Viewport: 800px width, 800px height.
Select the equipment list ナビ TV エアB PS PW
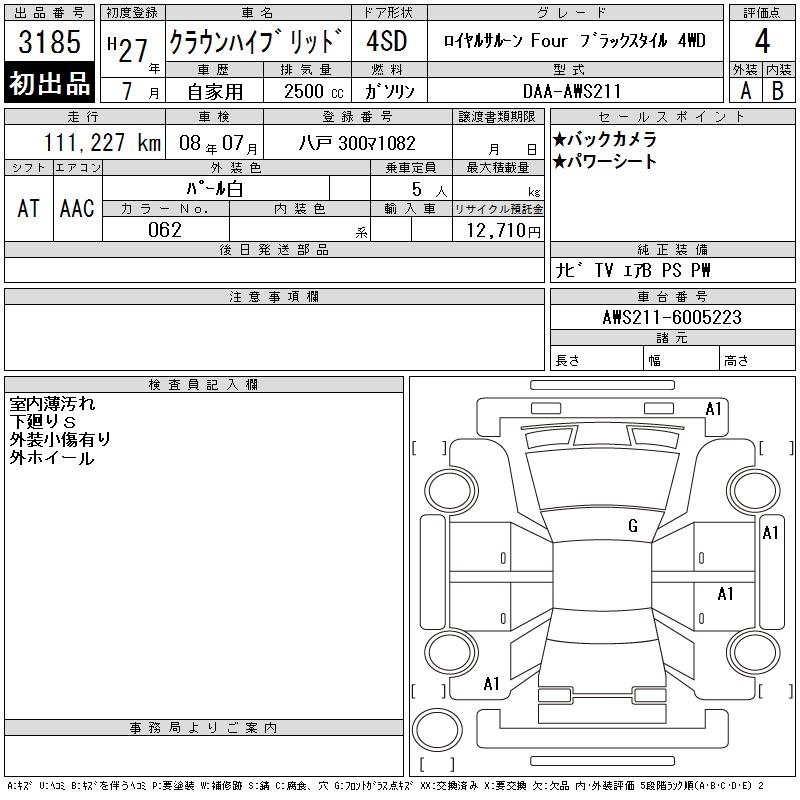(633, 270)
